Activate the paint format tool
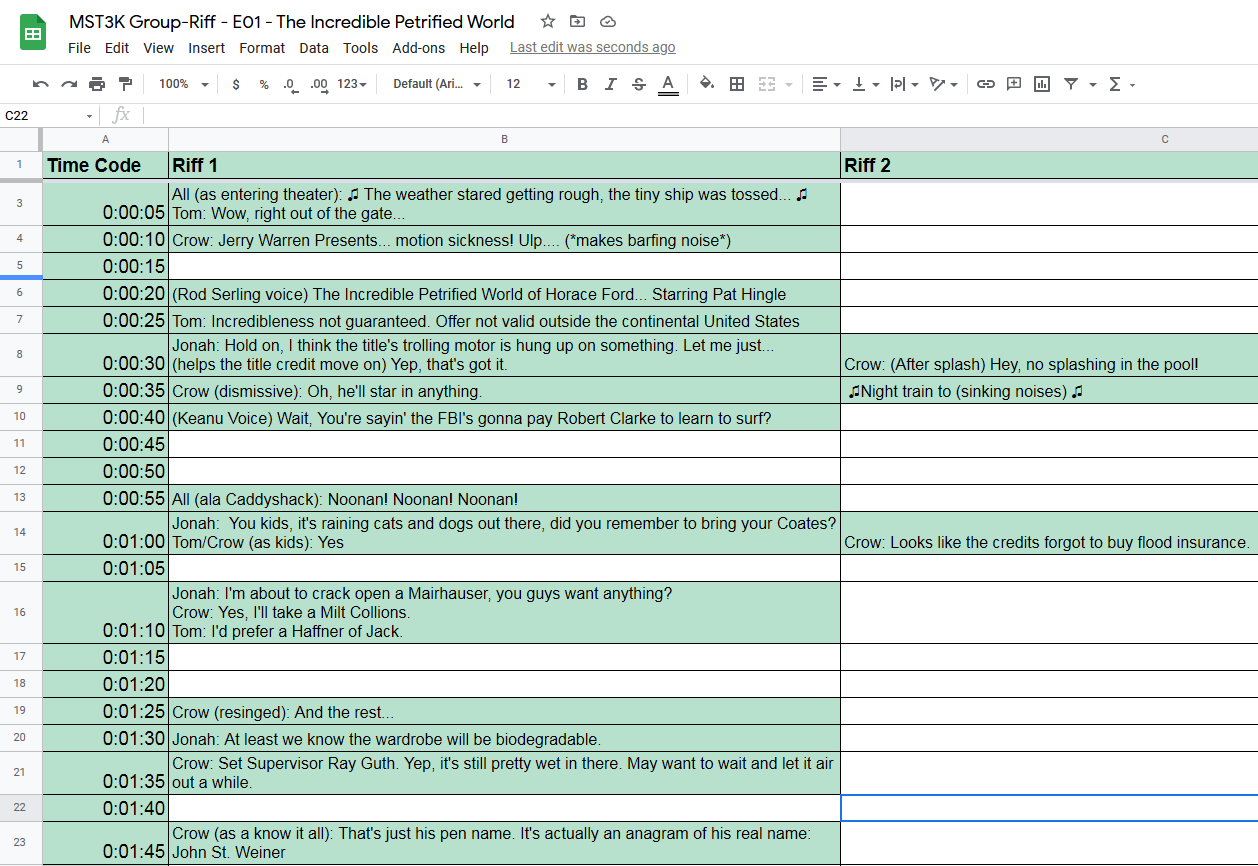Viewport: 1258px width, 866px height. pos(125,84)
